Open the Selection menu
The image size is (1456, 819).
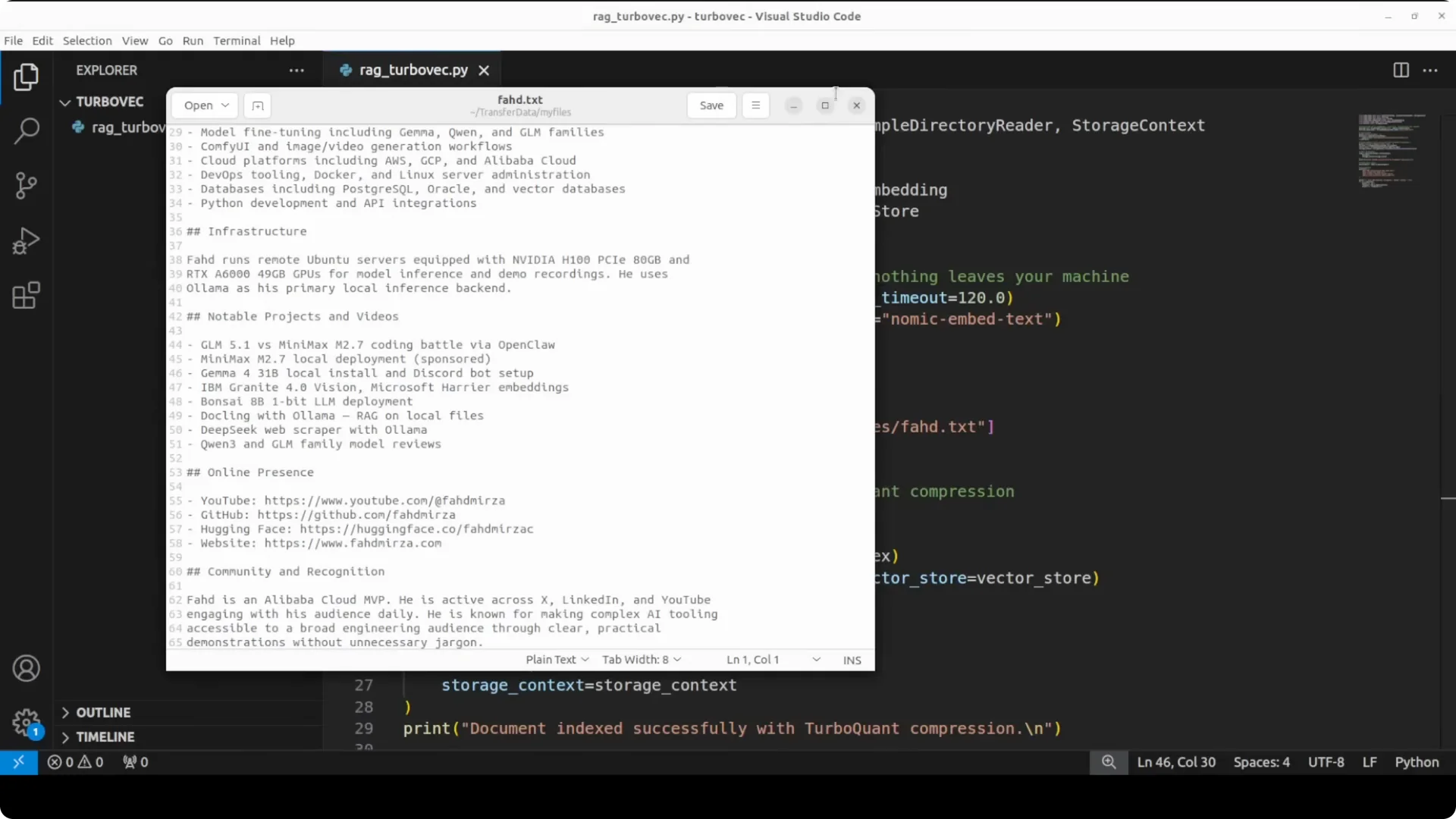(87, 41)
